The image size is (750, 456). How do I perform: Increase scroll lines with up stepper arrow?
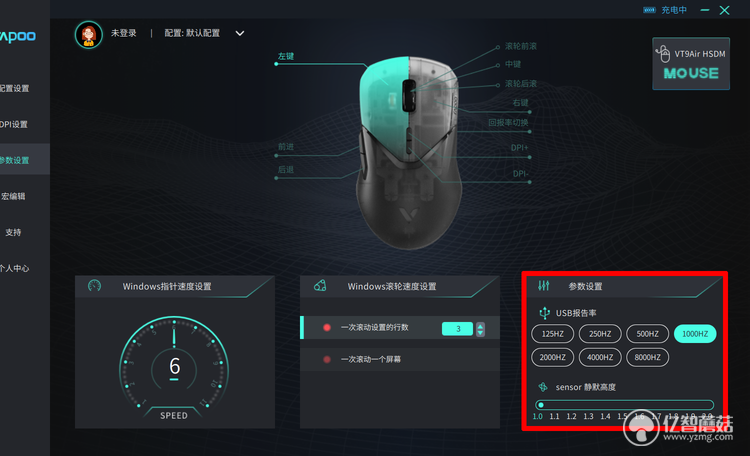pos(480,326)
